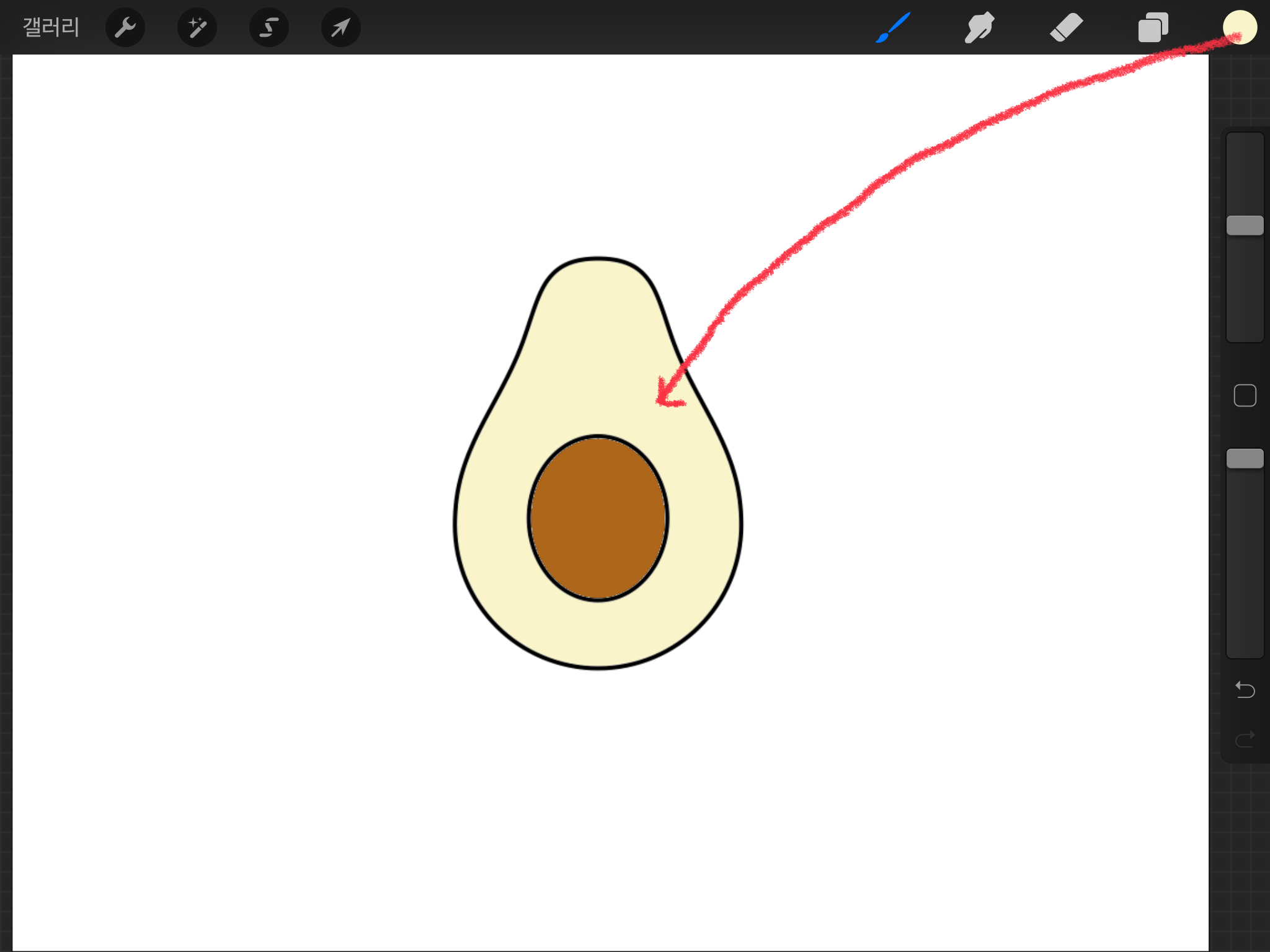Click top of brush size slider track
This screenshot has width=1270, height=952.
pos(1245,149)
